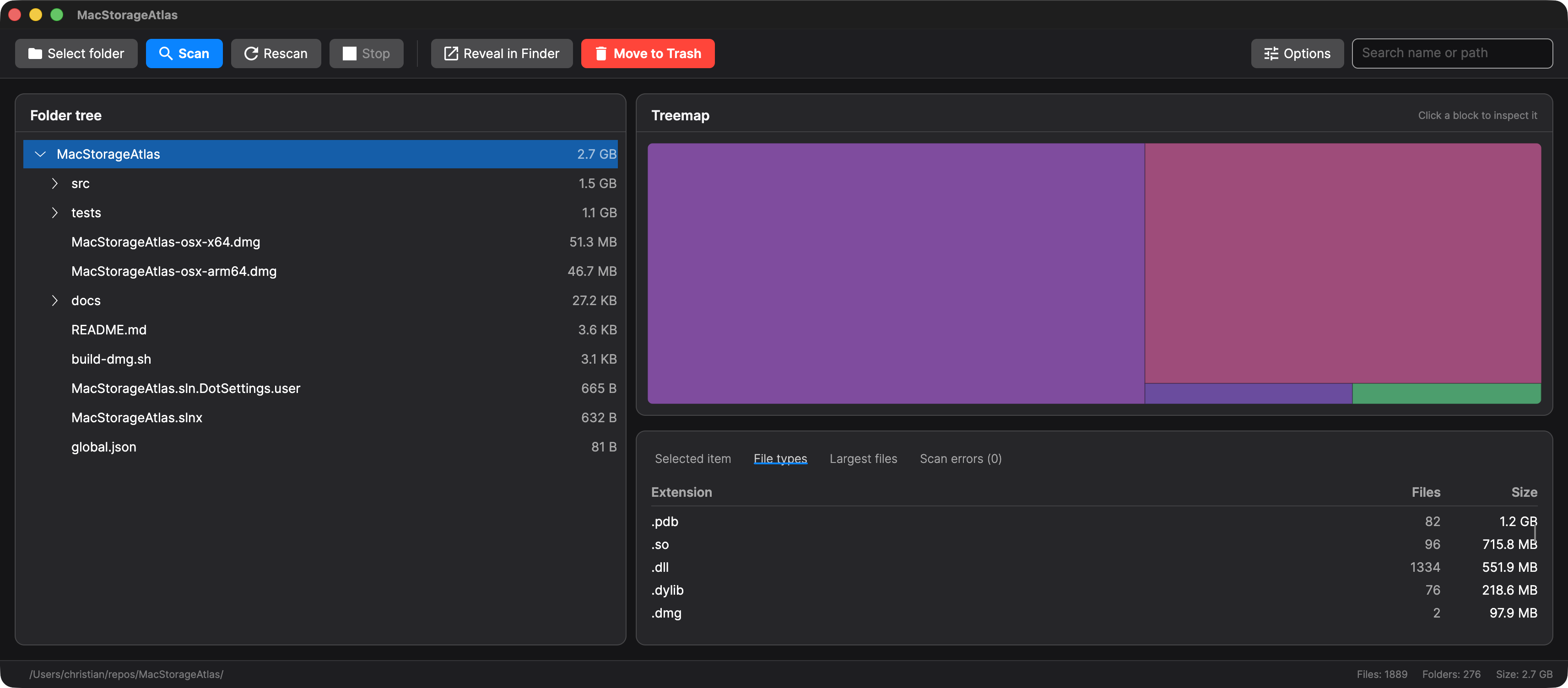Click the .dylib extension row

pos(1094,590)
